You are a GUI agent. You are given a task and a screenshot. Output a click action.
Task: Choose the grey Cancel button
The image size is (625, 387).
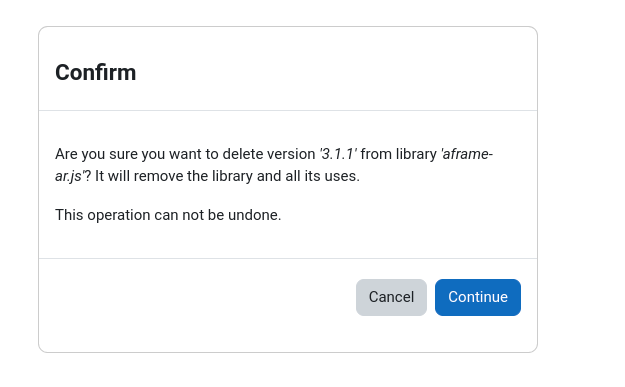[x=391, y=297]
